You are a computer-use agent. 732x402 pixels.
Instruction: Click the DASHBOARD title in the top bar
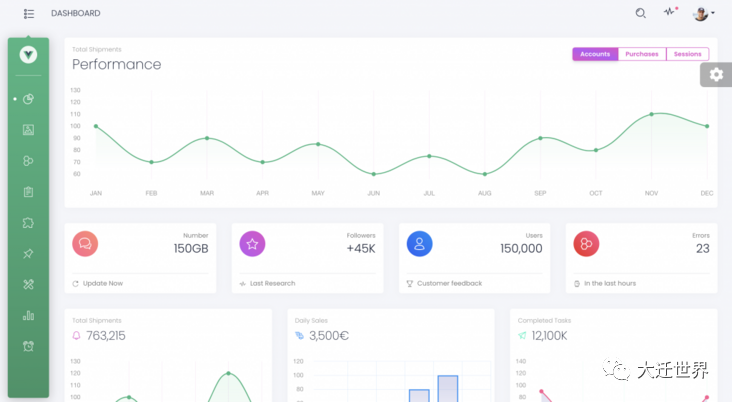[76, 13]
